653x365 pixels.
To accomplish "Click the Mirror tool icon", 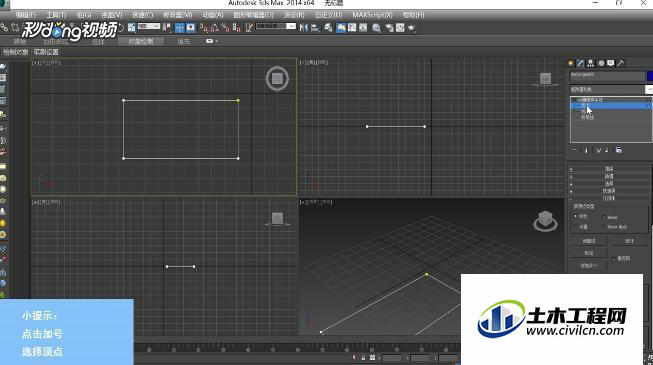I will [x=304, y=28].
